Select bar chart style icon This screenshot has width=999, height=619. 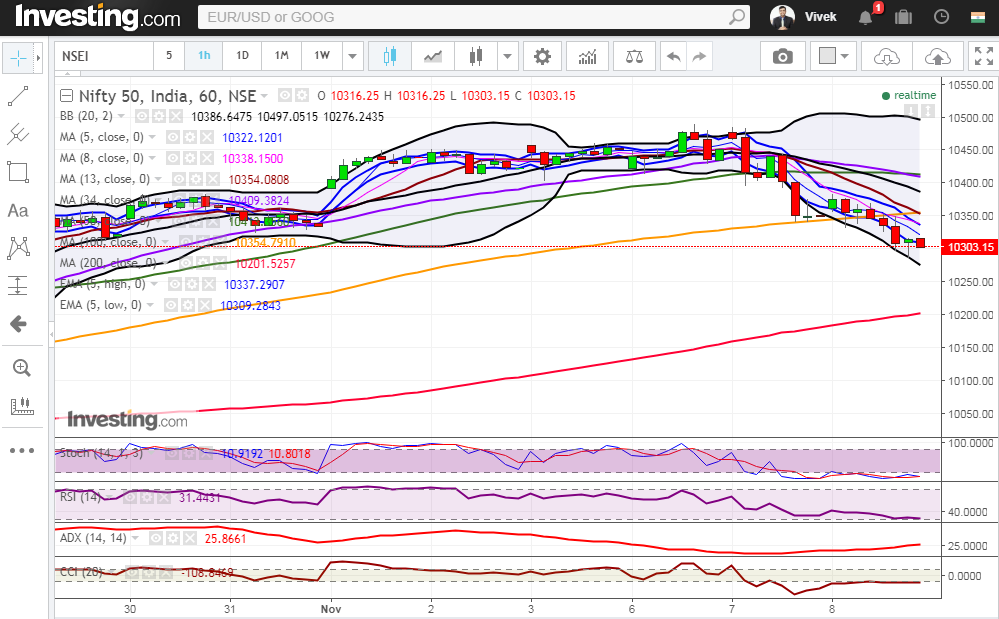click(x=476, y=56)
